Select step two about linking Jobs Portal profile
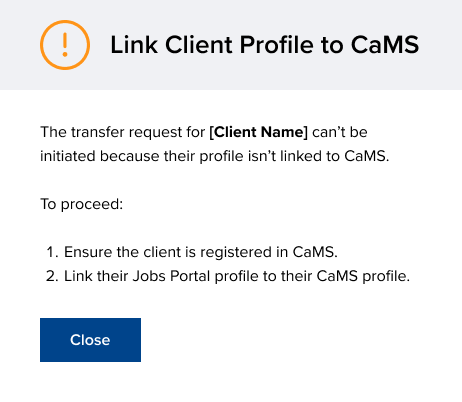This screenshot has width=462, height=402. pyautogui.click(x=228, y=276)
